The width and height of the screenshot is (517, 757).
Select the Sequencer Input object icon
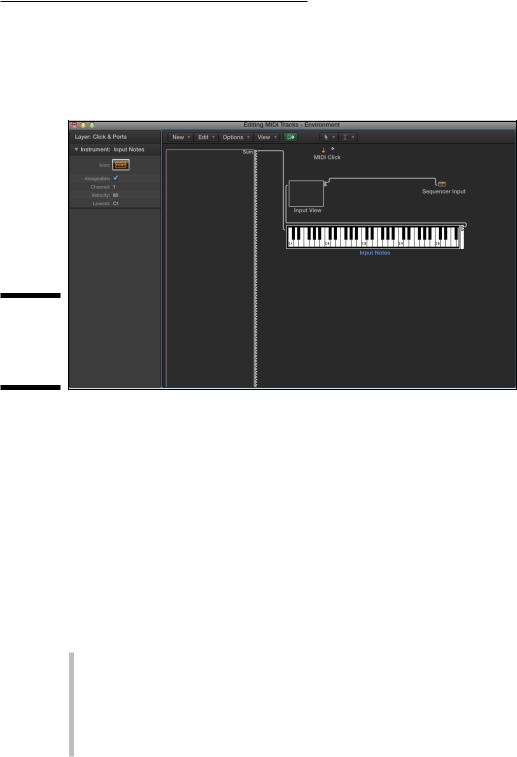(442, 184)
